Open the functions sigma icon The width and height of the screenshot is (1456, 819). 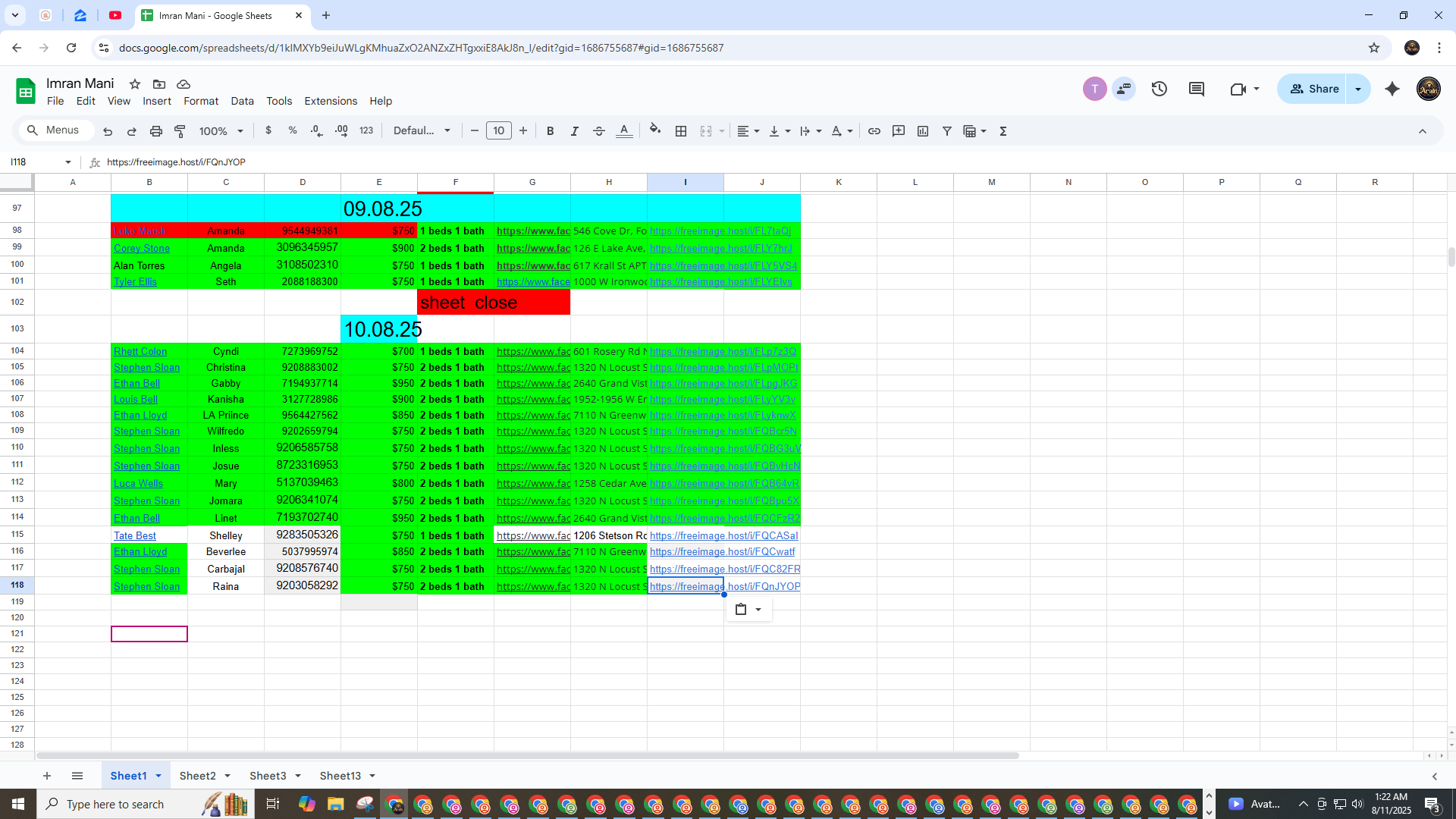1003,131
